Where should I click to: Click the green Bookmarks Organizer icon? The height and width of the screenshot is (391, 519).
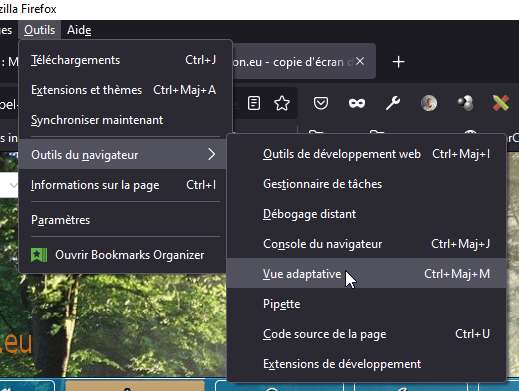coord(39,255)
